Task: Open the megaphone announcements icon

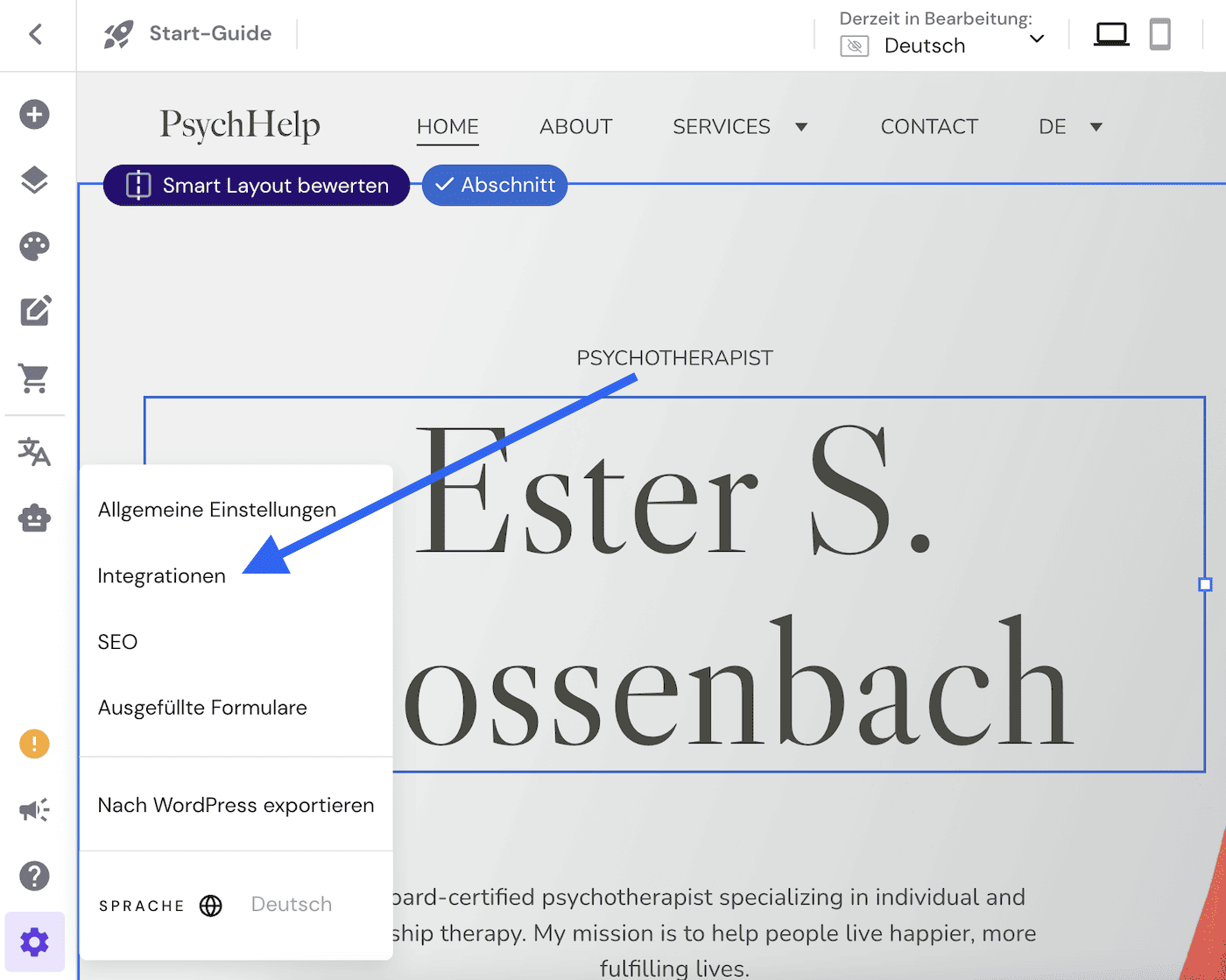Action: [x=34, y=810]
